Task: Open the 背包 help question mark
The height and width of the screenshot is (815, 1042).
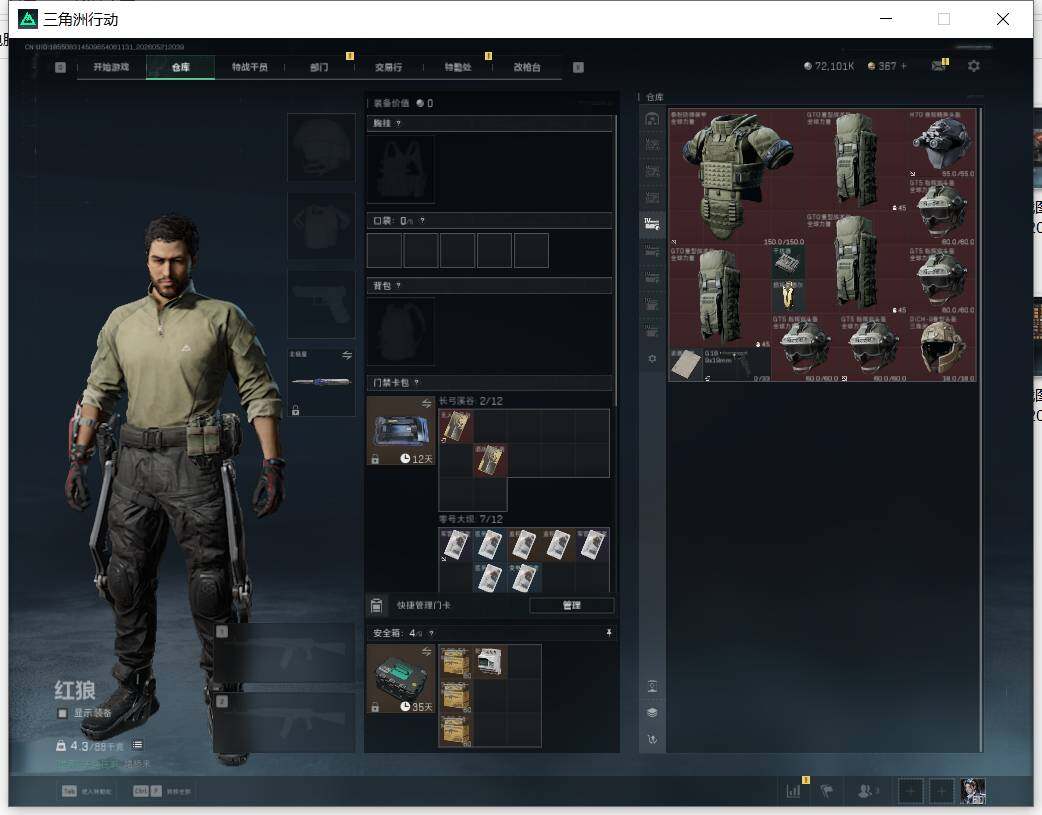Action: pyautogui.click(x=398, y=286)
